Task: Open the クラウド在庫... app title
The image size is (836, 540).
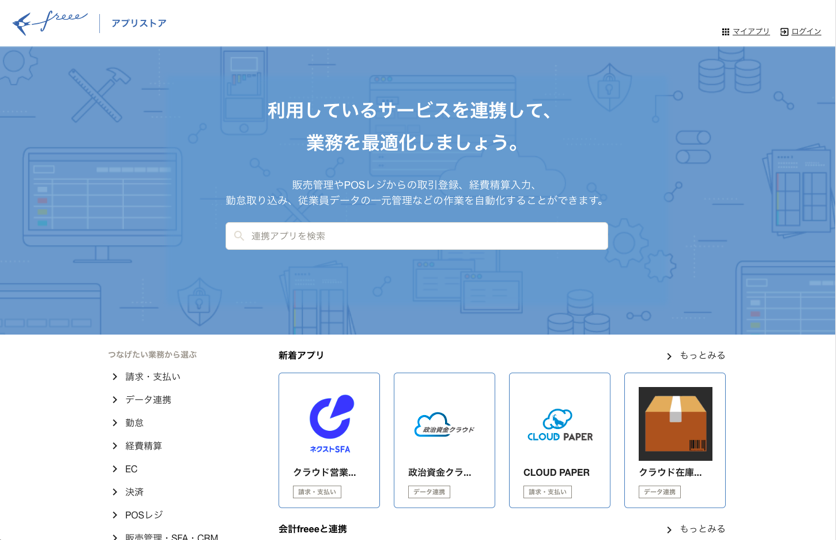Action: coord(670,472)
